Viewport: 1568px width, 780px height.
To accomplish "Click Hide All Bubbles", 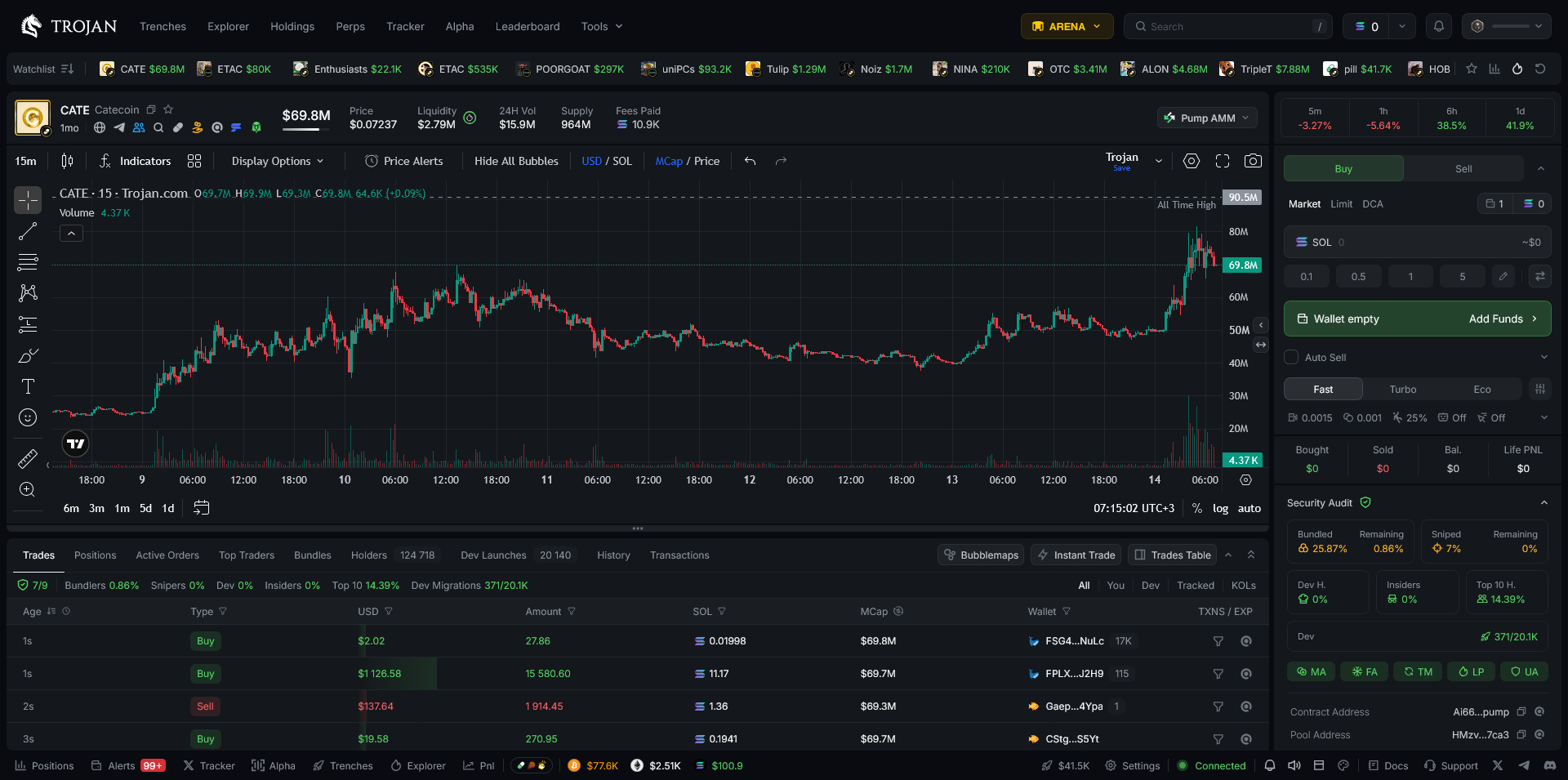I will coord(516,161).
